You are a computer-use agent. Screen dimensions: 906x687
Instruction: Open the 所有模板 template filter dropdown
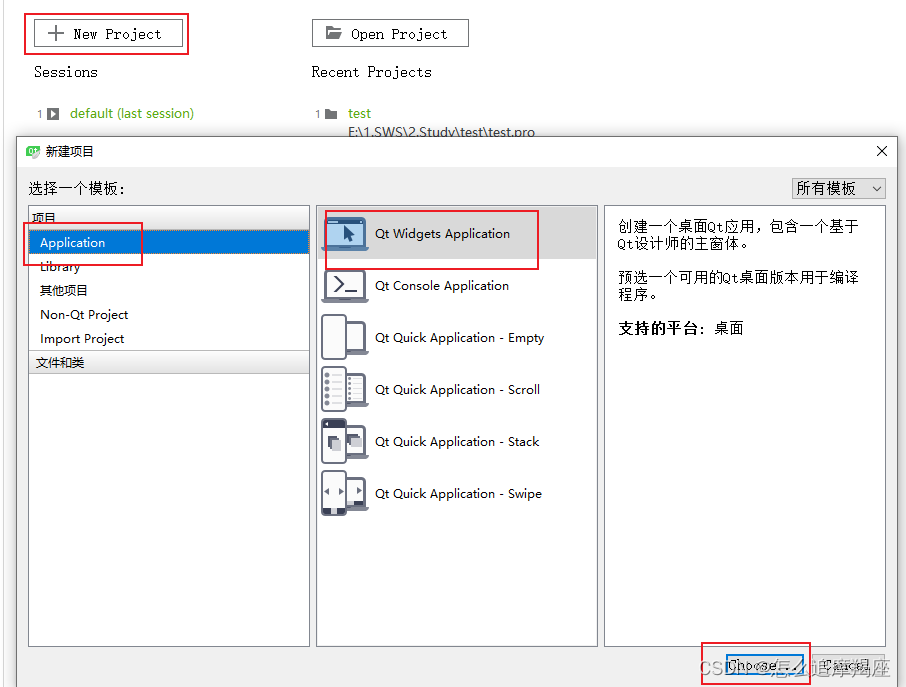pyautogui.click(x=838, y=188)
